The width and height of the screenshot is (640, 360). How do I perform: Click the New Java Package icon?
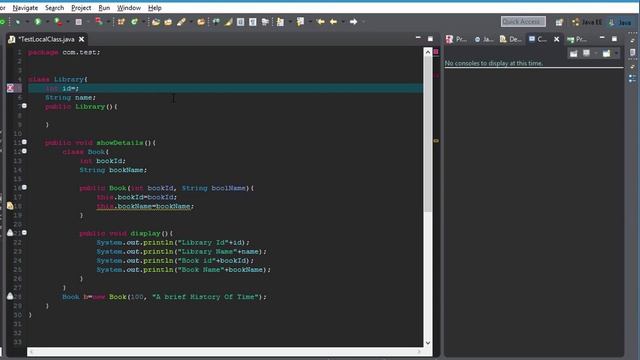(121, 22)
